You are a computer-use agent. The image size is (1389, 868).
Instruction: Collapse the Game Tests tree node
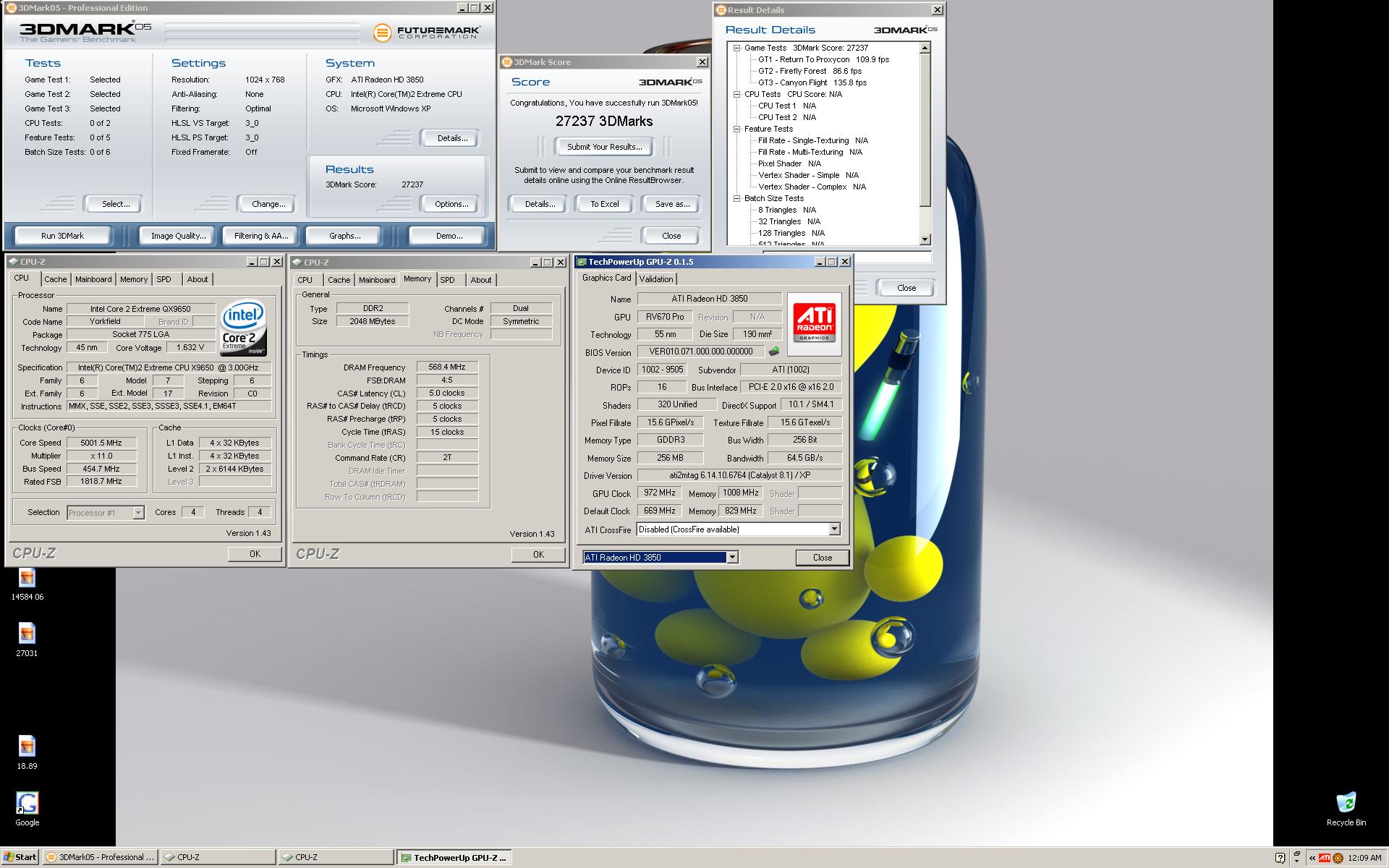pos(736,48)
